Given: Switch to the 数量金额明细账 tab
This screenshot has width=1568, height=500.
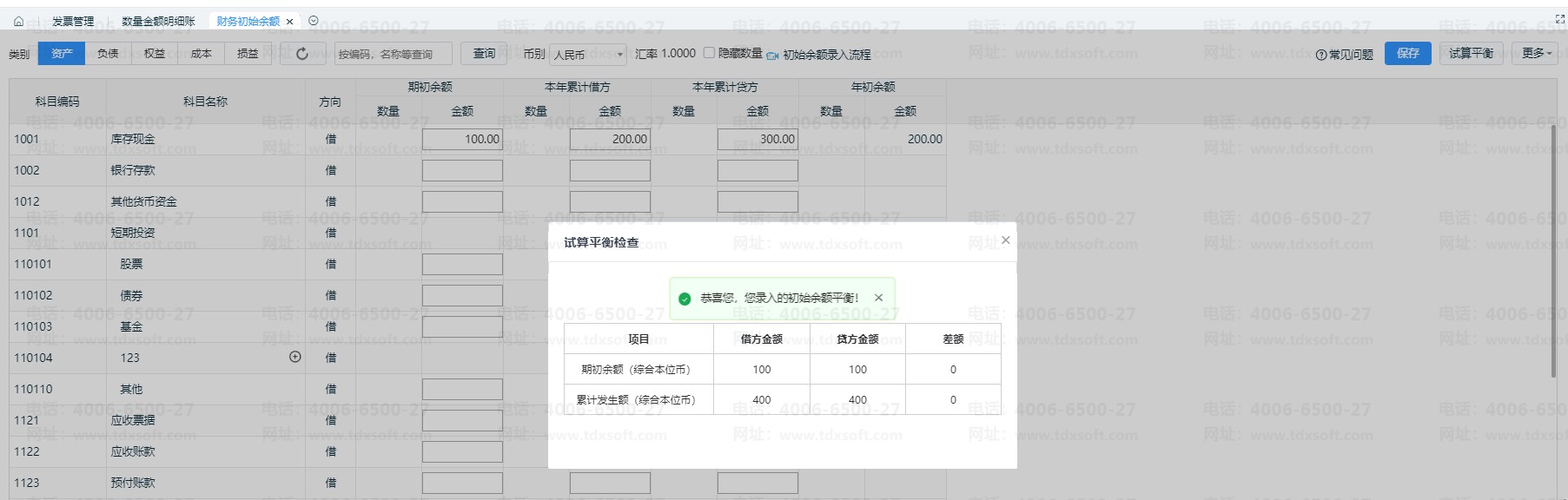Looking at the screenshot, I should point(158,21).
